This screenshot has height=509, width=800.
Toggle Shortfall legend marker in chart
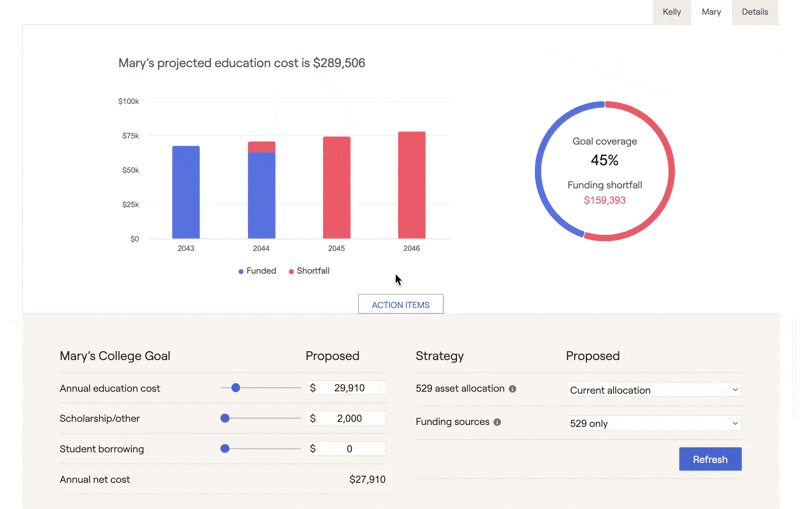(291, 271)
